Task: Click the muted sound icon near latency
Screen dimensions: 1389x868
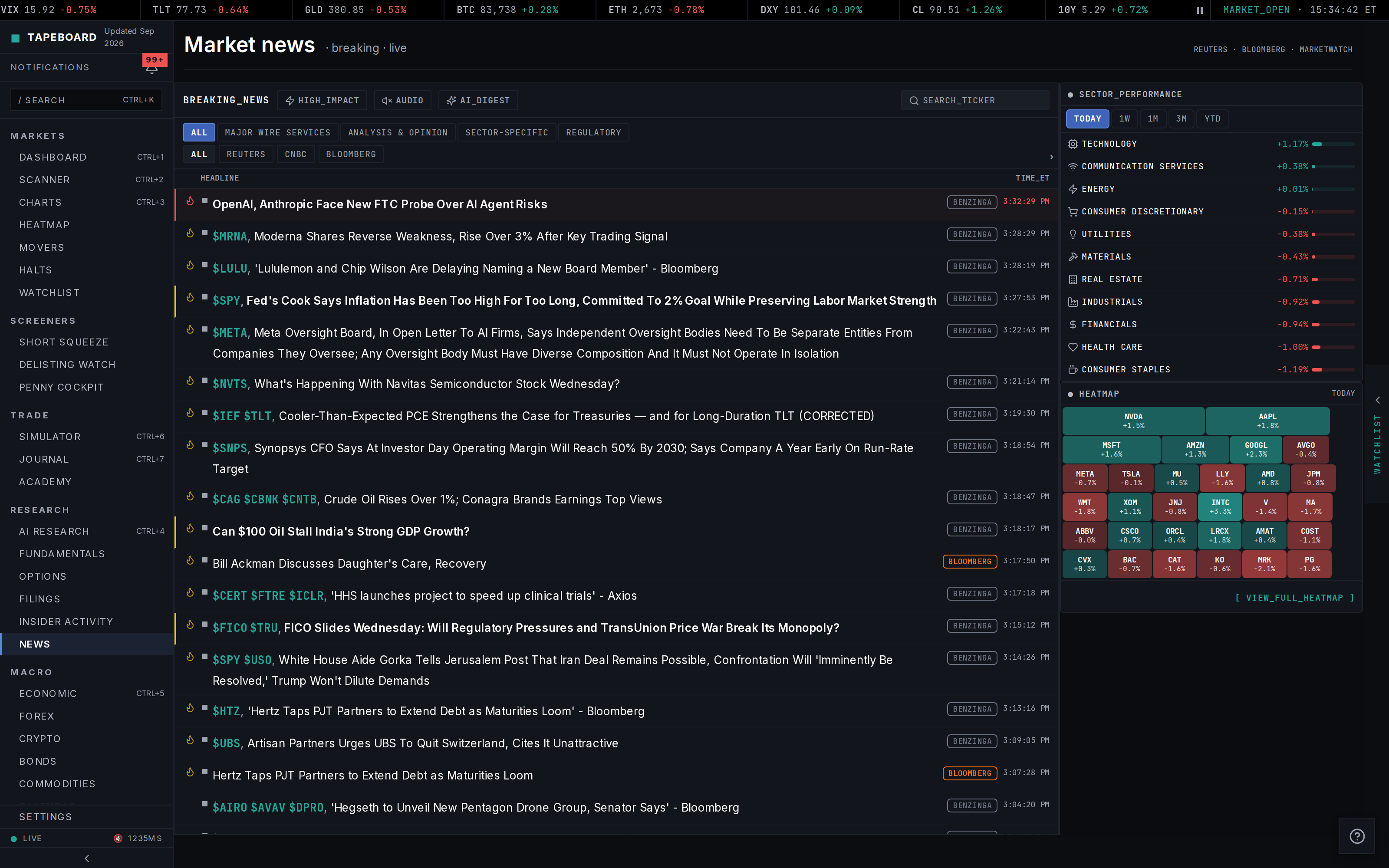Action: (x=118, y=838)
